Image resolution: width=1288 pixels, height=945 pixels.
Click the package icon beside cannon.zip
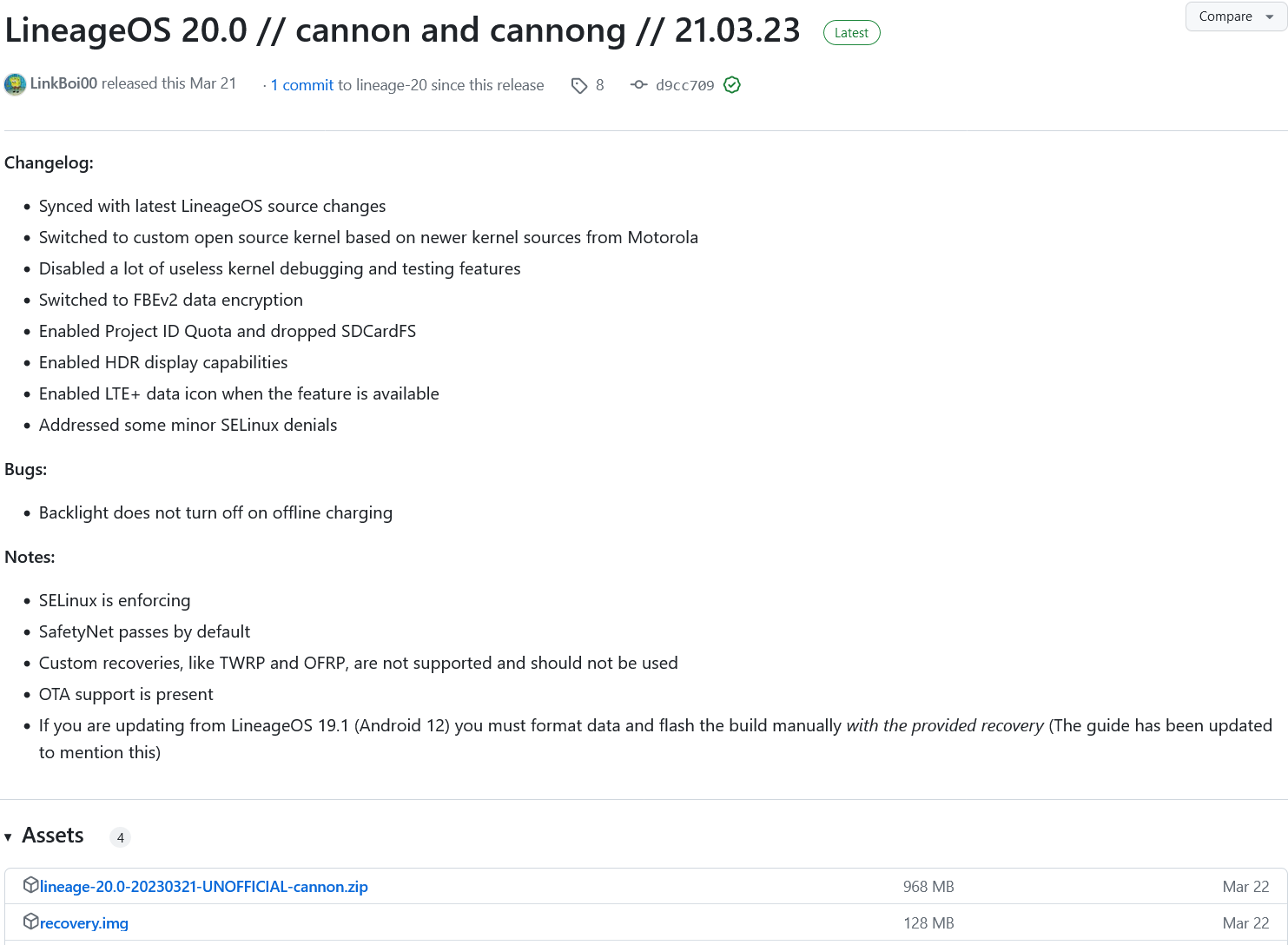[31, 885]
